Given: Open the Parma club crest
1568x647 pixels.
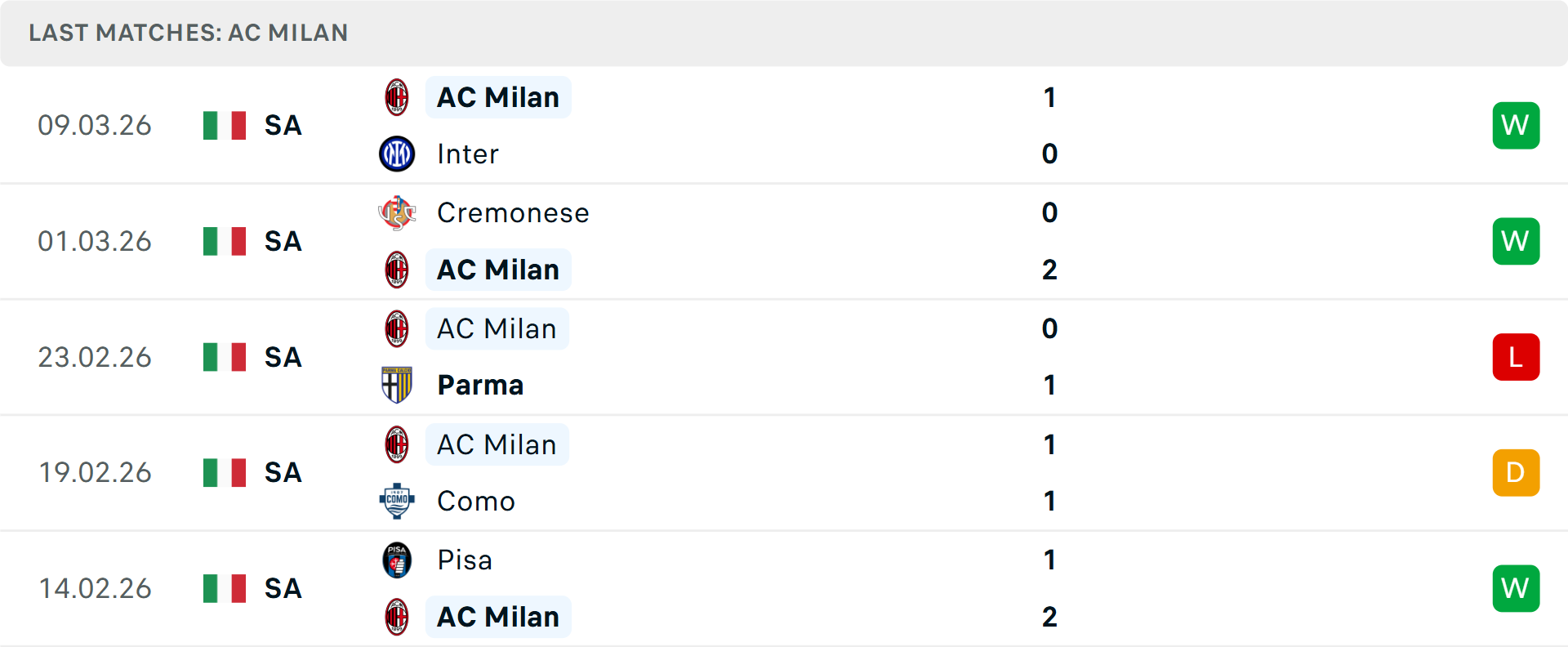Looking at the screenshot, I should coord(397,385).
